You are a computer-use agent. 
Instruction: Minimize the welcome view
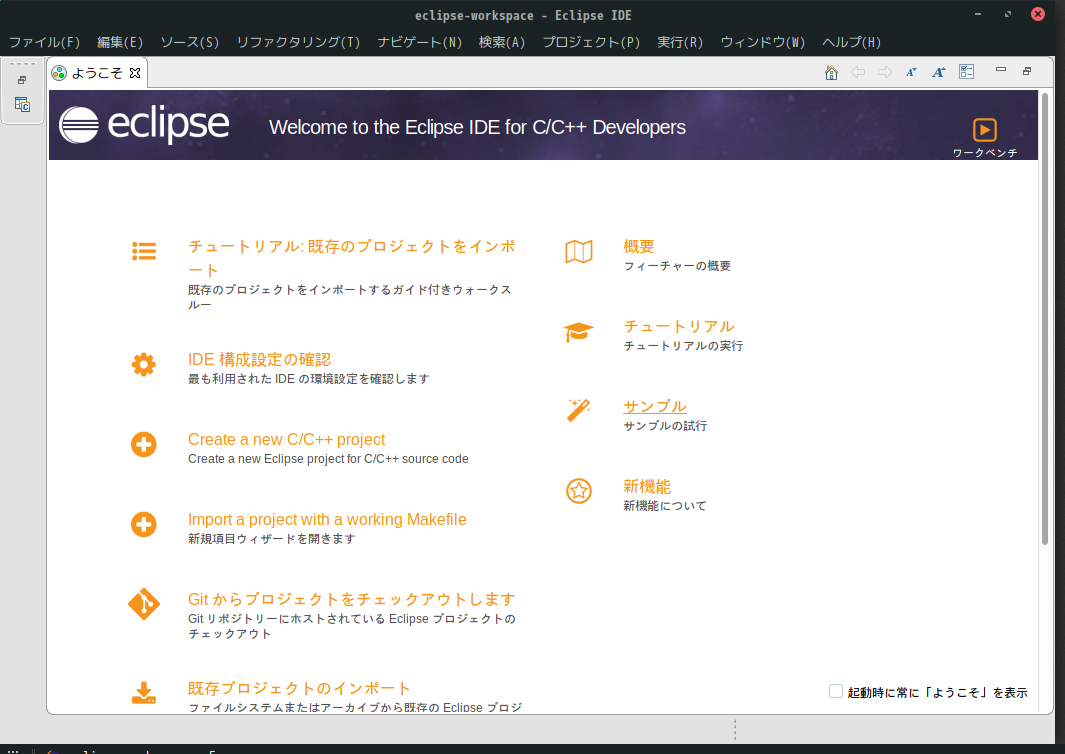[x=1000, y=69]
